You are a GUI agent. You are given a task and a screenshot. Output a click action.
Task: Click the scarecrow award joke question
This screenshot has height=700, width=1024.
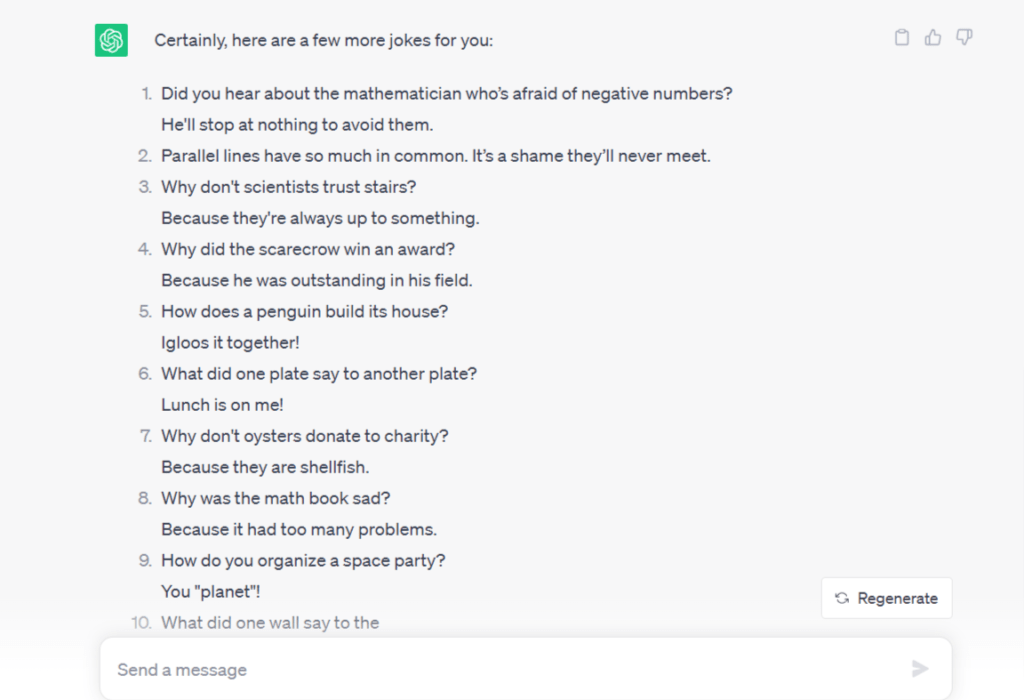coord(308,249)
